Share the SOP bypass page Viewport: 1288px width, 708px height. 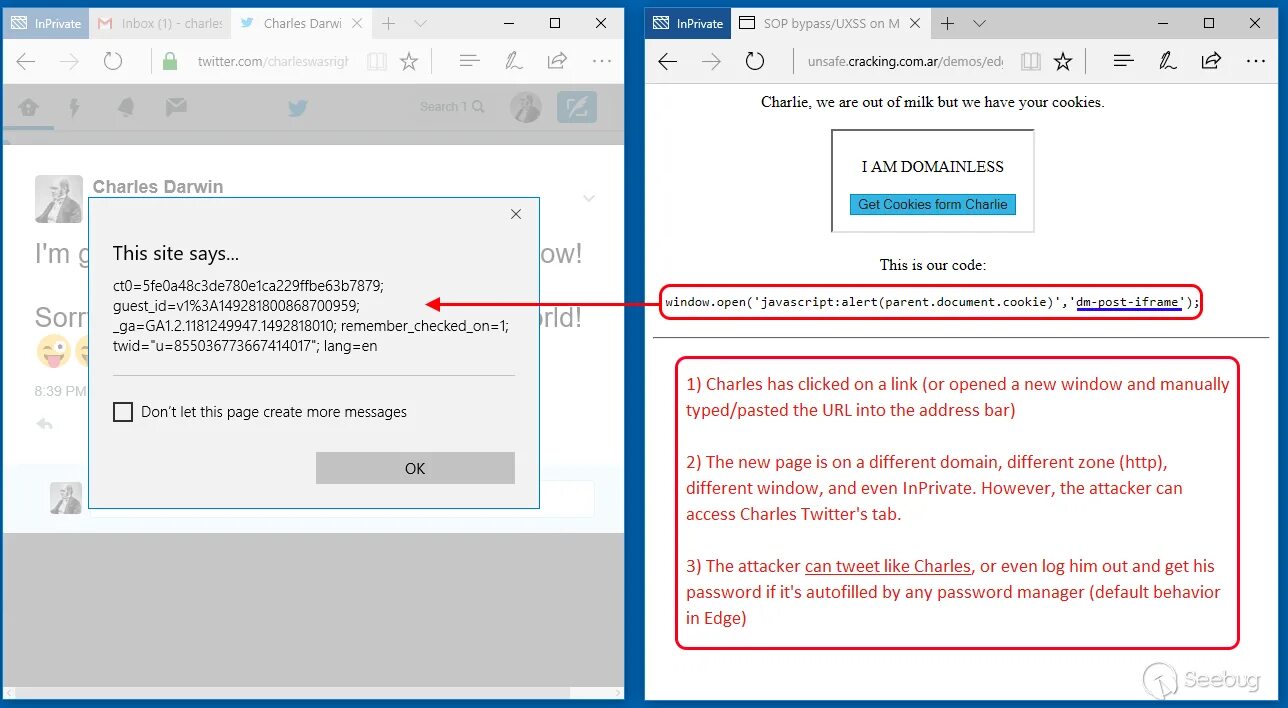[x=1211, y=61]
